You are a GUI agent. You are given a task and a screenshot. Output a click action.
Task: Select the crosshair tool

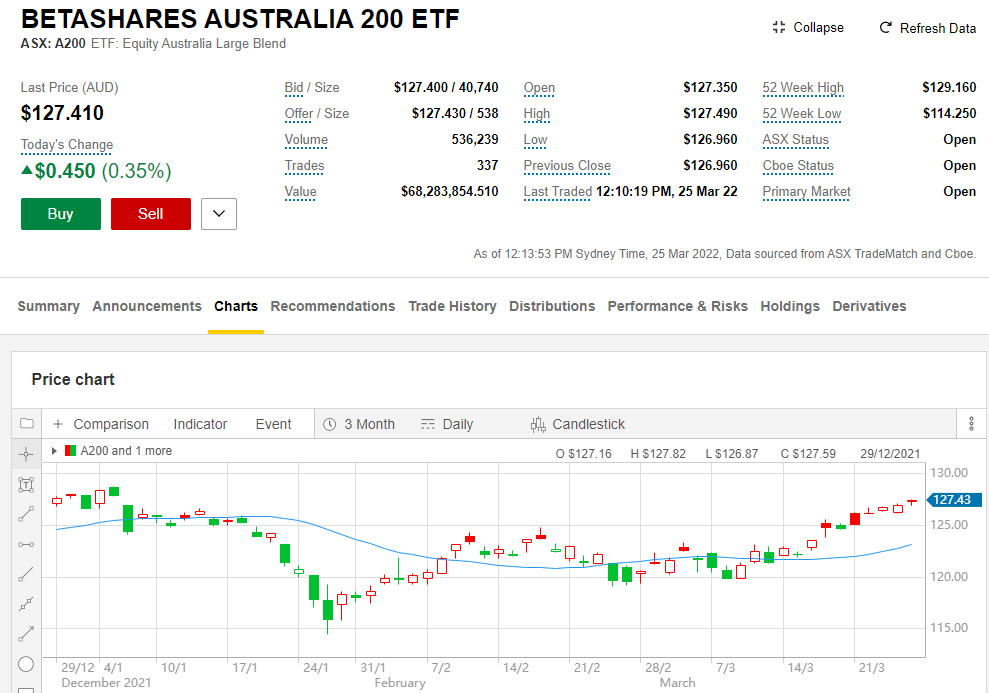pos(26,454)
